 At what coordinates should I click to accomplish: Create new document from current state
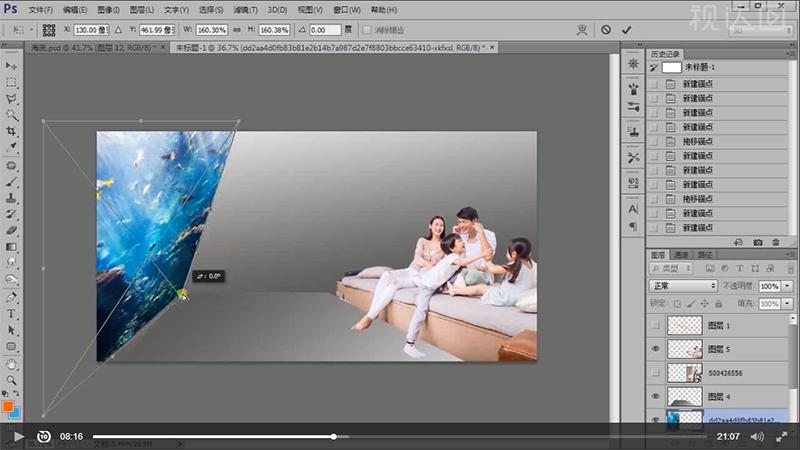click(x=738, y=242)
